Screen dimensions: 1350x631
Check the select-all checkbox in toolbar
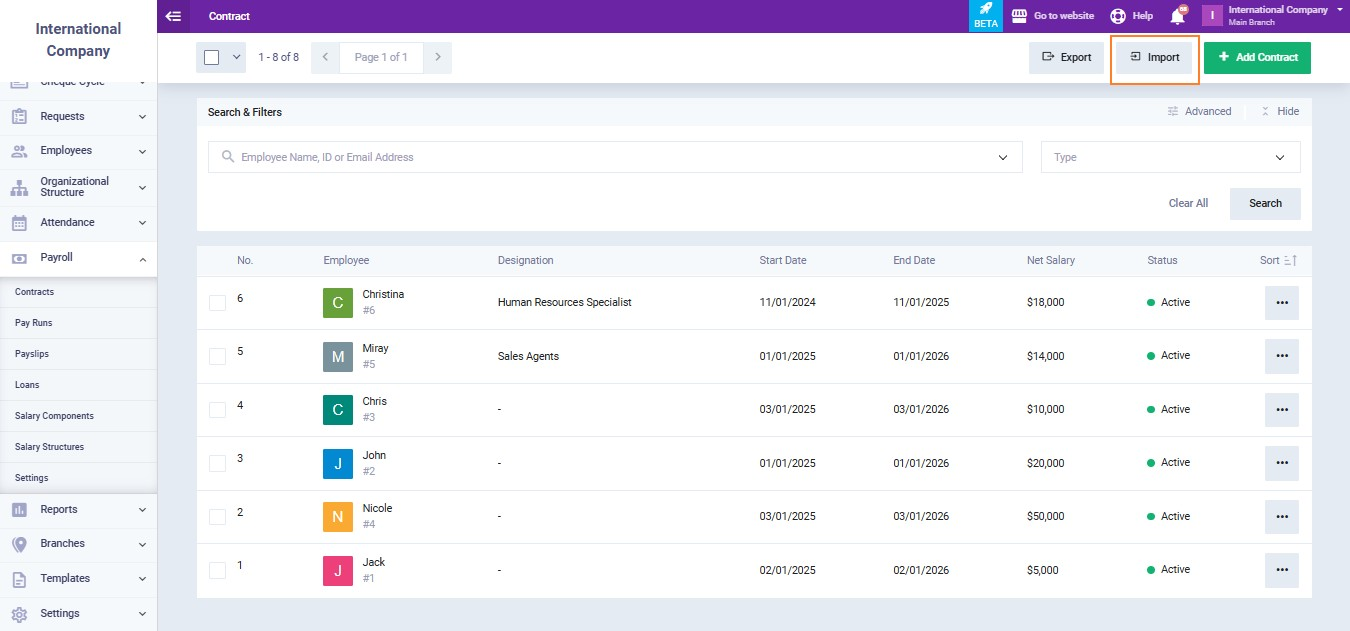tap(212, 57)
